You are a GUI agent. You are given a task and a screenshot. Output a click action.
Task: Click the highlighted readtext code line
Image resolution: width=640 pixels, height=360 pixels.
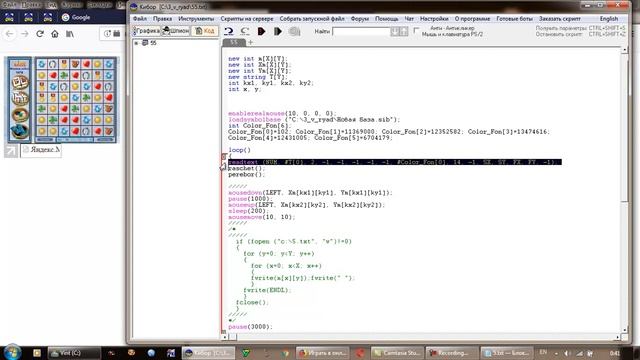click(395, 162)
